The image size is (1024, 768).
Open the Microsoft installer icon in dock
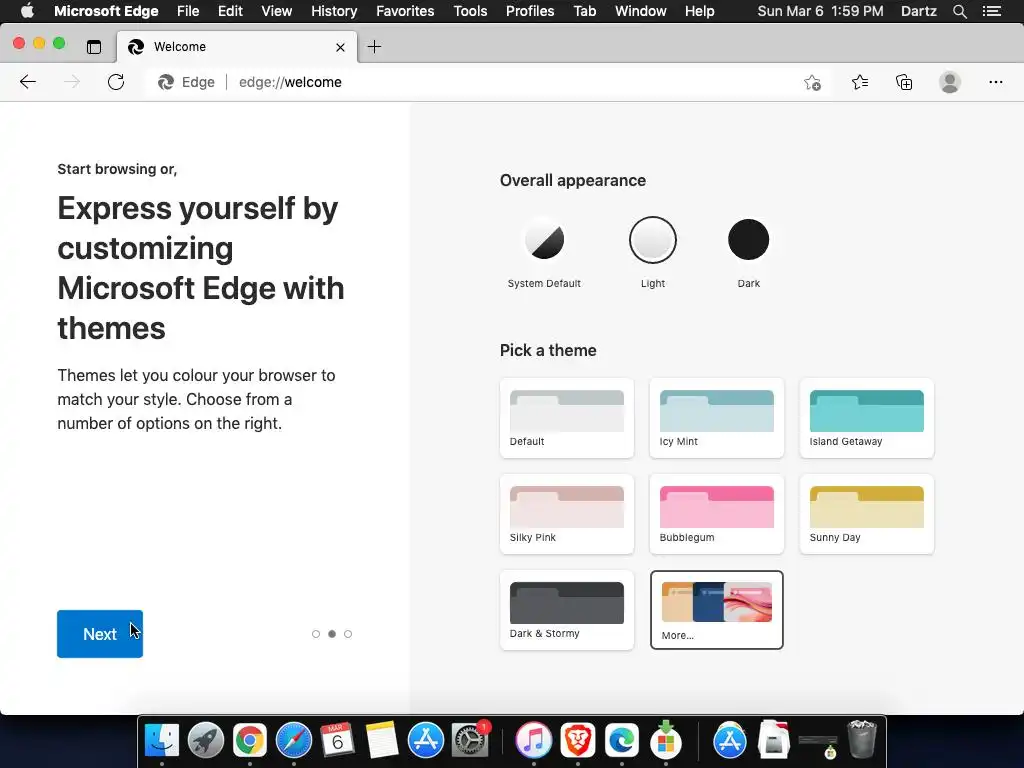(x=665, y=739)
